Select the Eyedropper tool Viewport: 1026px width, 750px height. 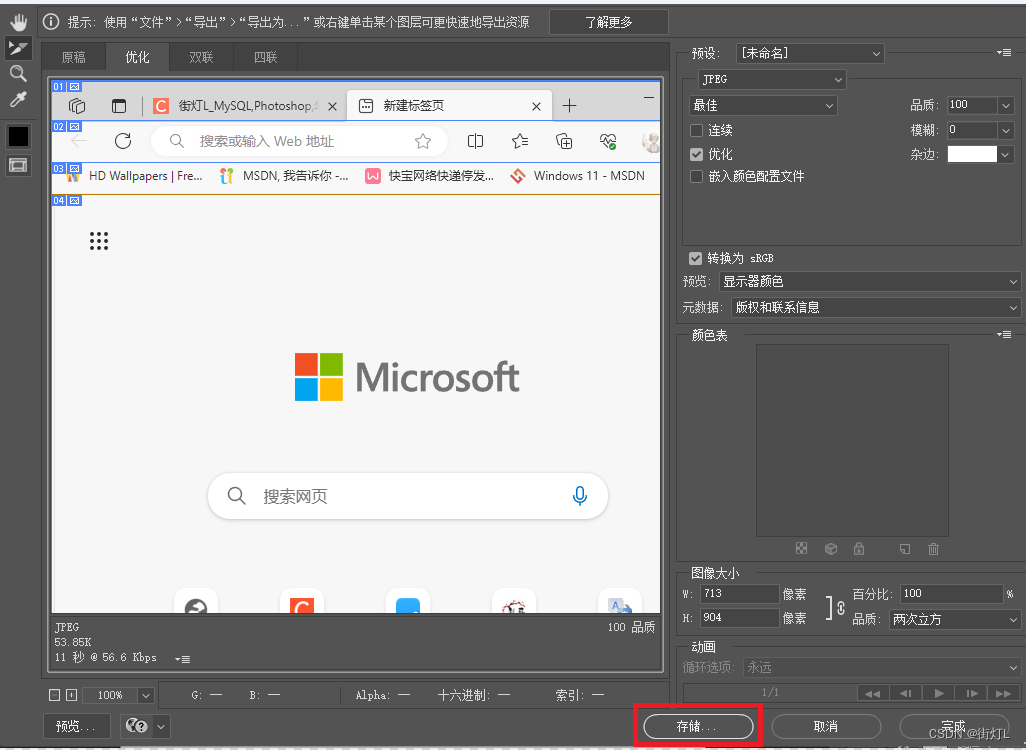pos(18,99)
